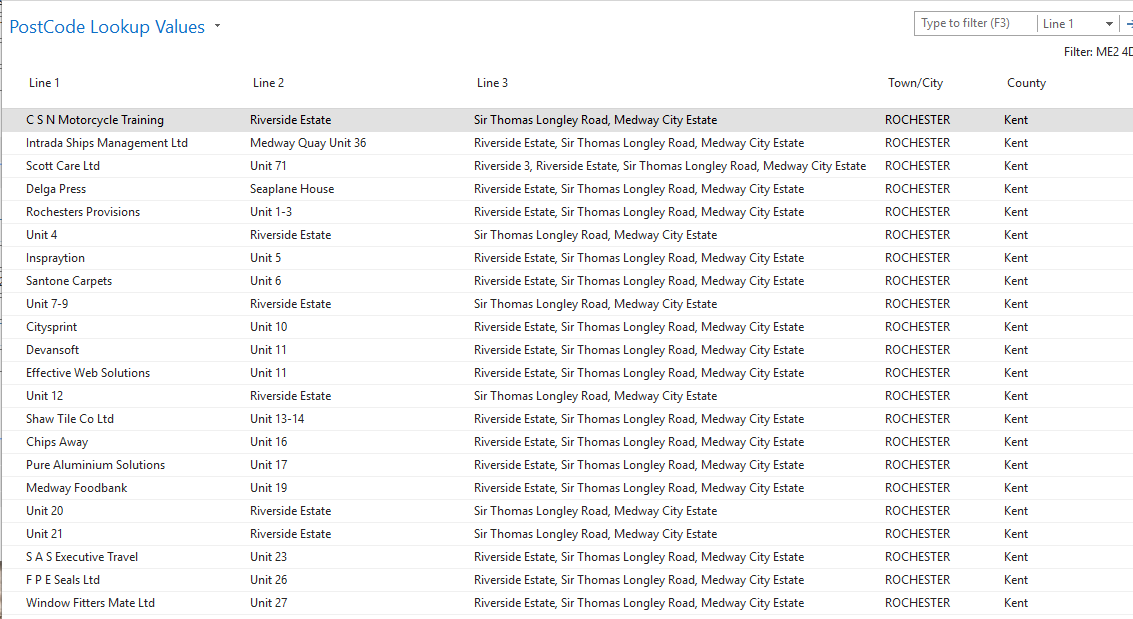The image size is (1133, 619).
Task: Sort by the County column header
Action: click(1026, 83)
